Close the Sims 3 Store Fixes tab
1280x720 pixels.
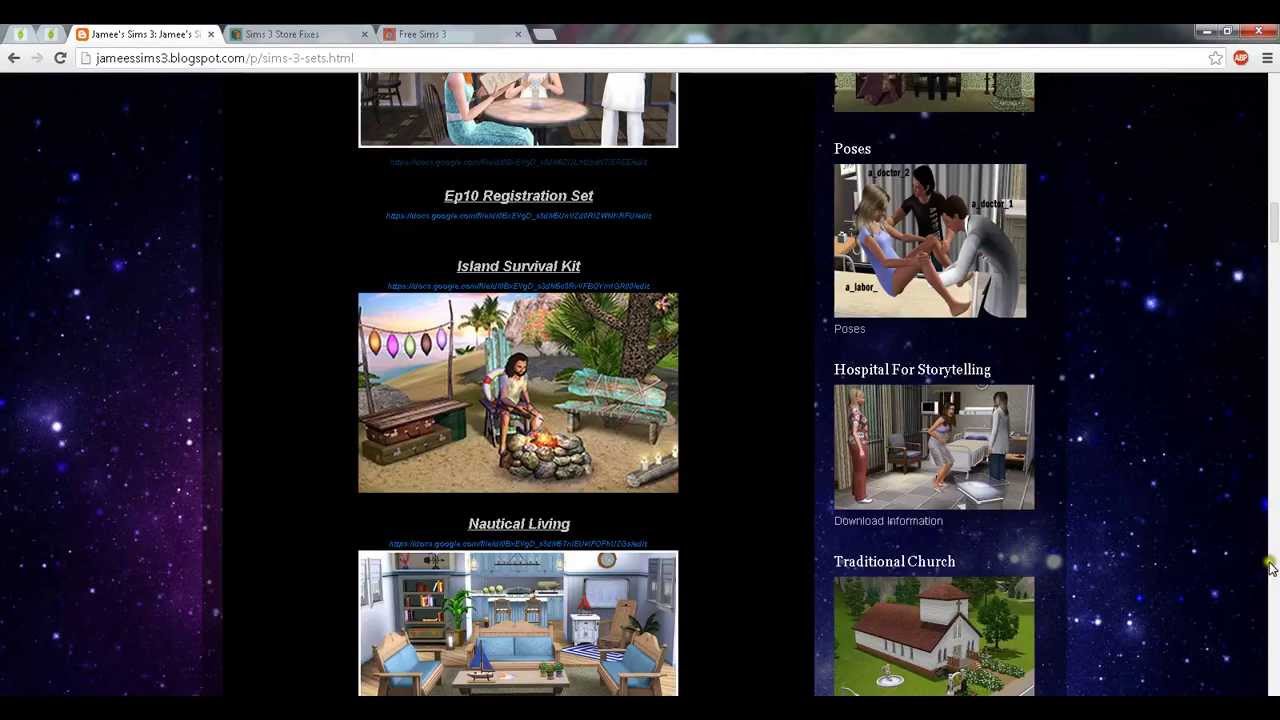364,34
